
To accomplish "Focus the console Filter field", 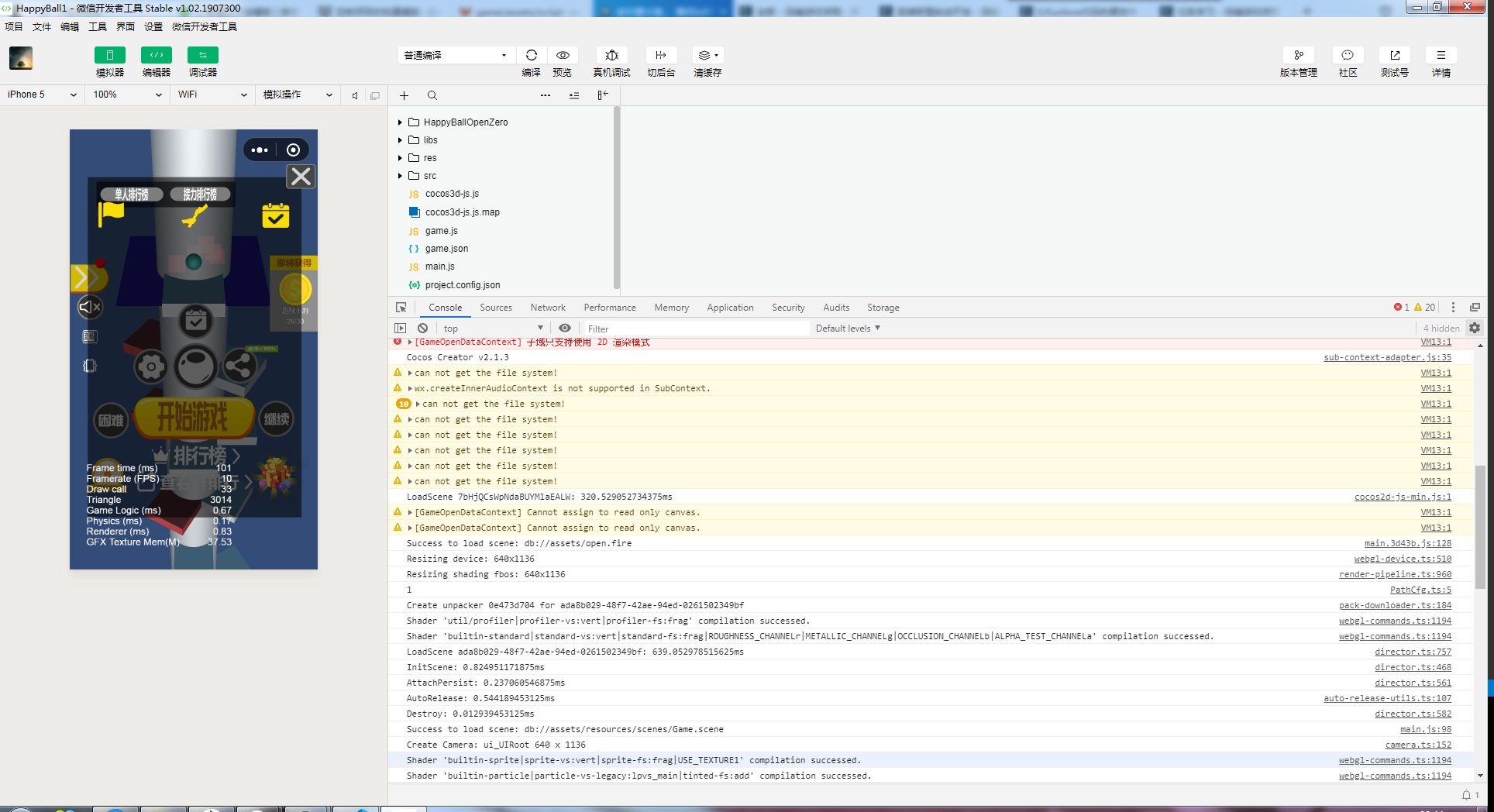I will pos(696,329).
